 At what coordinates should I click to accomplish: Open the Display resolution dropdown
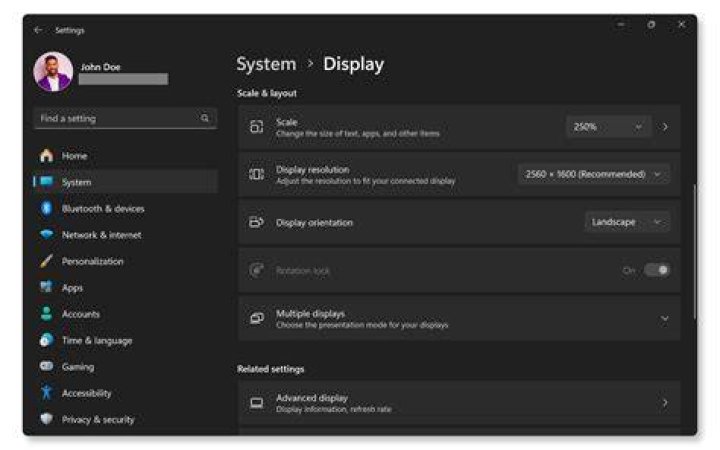point(593,174)
